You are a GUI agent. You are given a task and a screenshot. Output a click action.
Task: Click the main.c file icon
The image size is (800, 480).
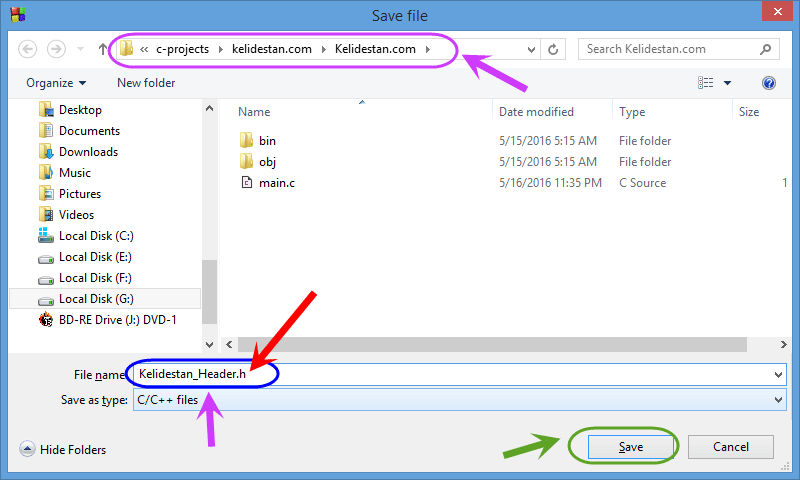[246, 182]
